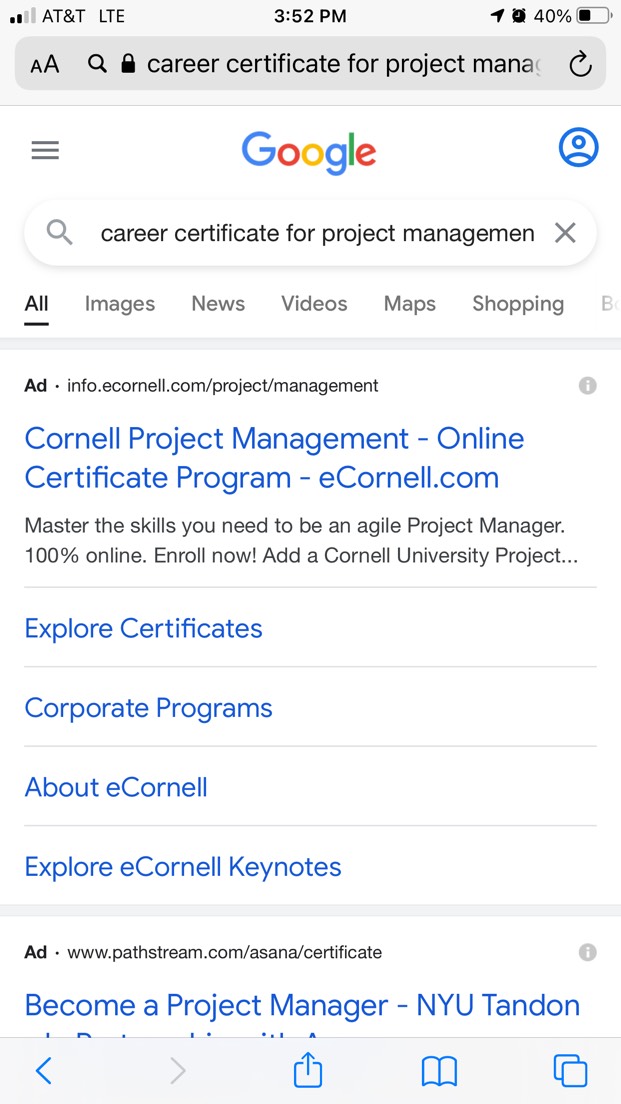
Task: Switch to the Shopping tab
Action: [518, 303]
